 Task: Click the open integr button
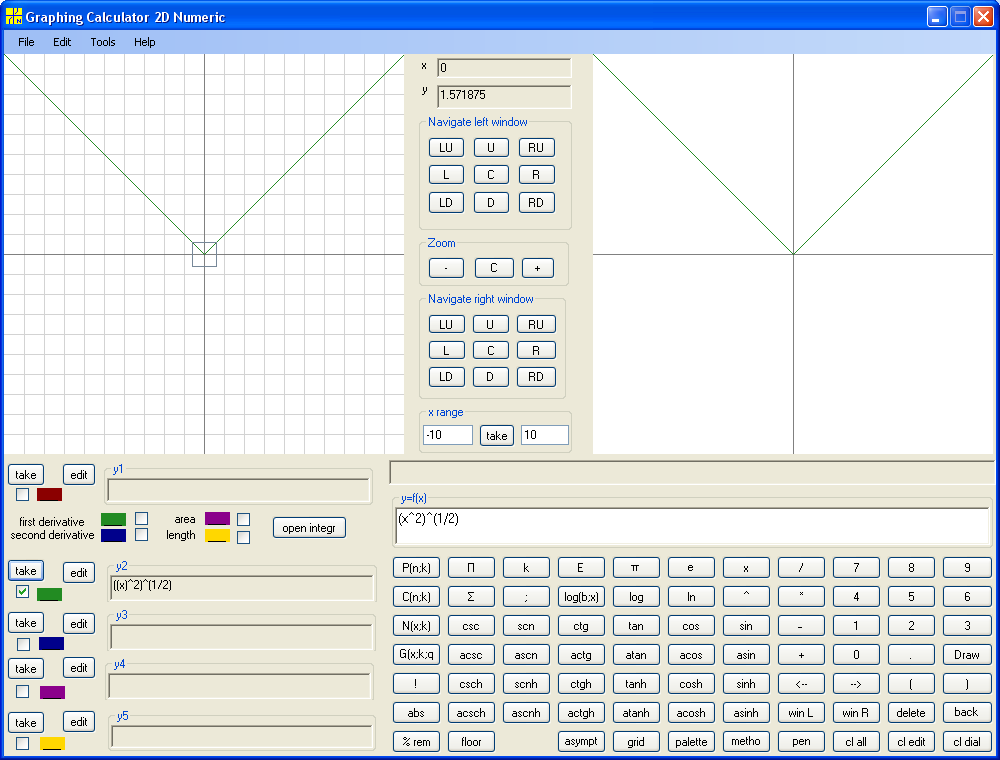[x=309, y=528]
